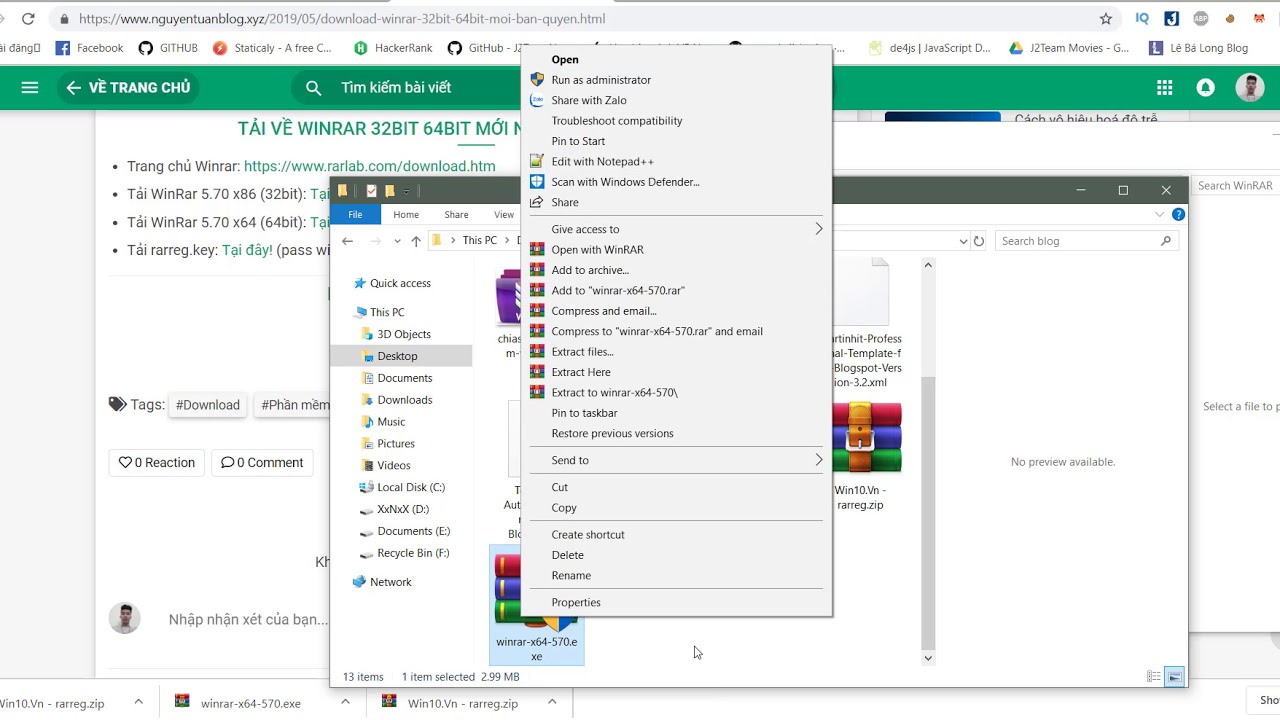Open recent locations dropdown arrow in Explorer
The width and height of the screenshot is (1280, 720).
click(397, 241)
